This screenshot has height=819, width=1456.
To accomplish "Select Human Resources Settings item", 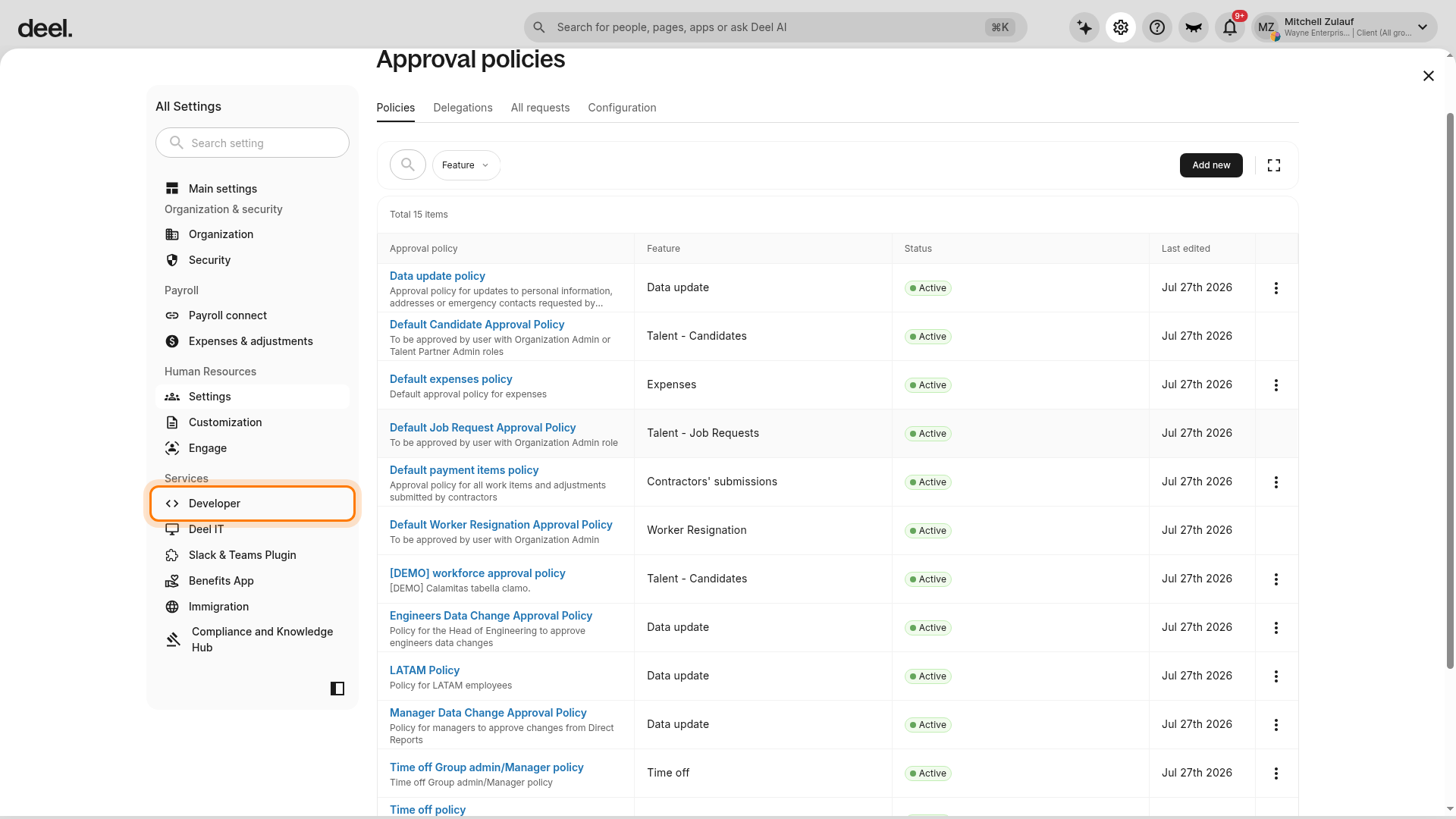I will coord(253,397).
